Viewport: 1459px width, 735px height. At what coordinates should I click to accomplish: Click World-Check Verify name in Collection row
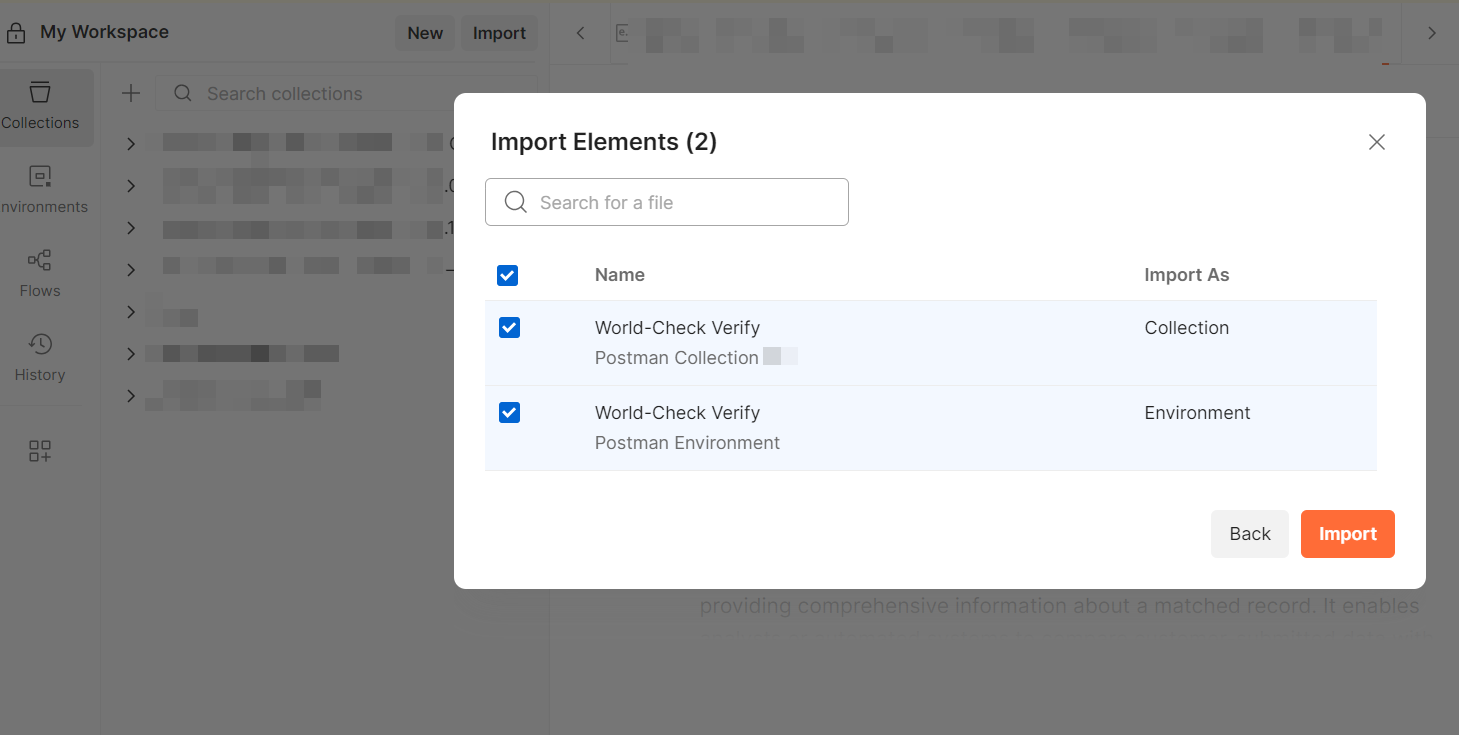point(677,328)
